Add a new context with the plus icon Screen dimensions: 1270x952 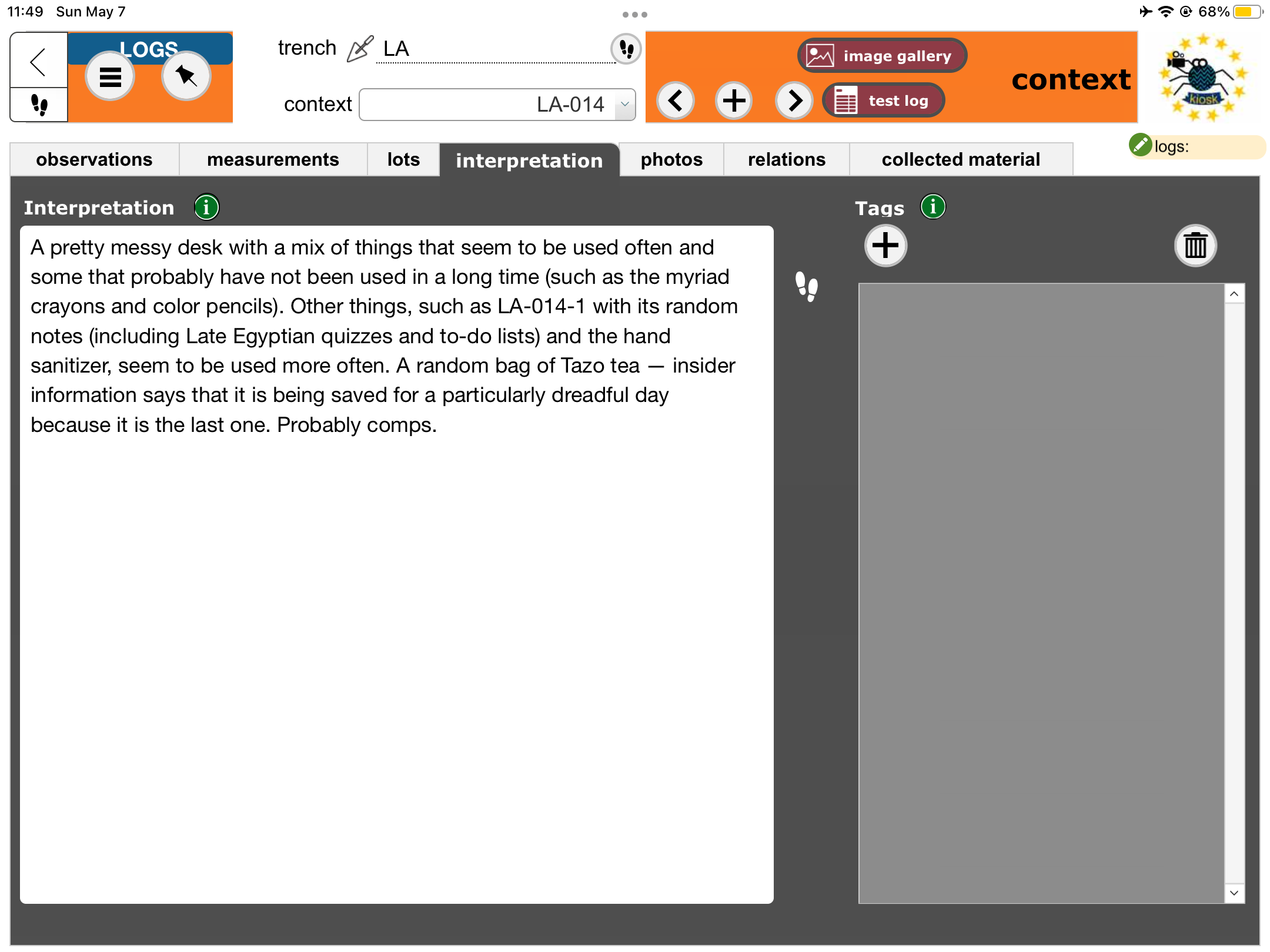pyautogui.click(x=733, y=100)
